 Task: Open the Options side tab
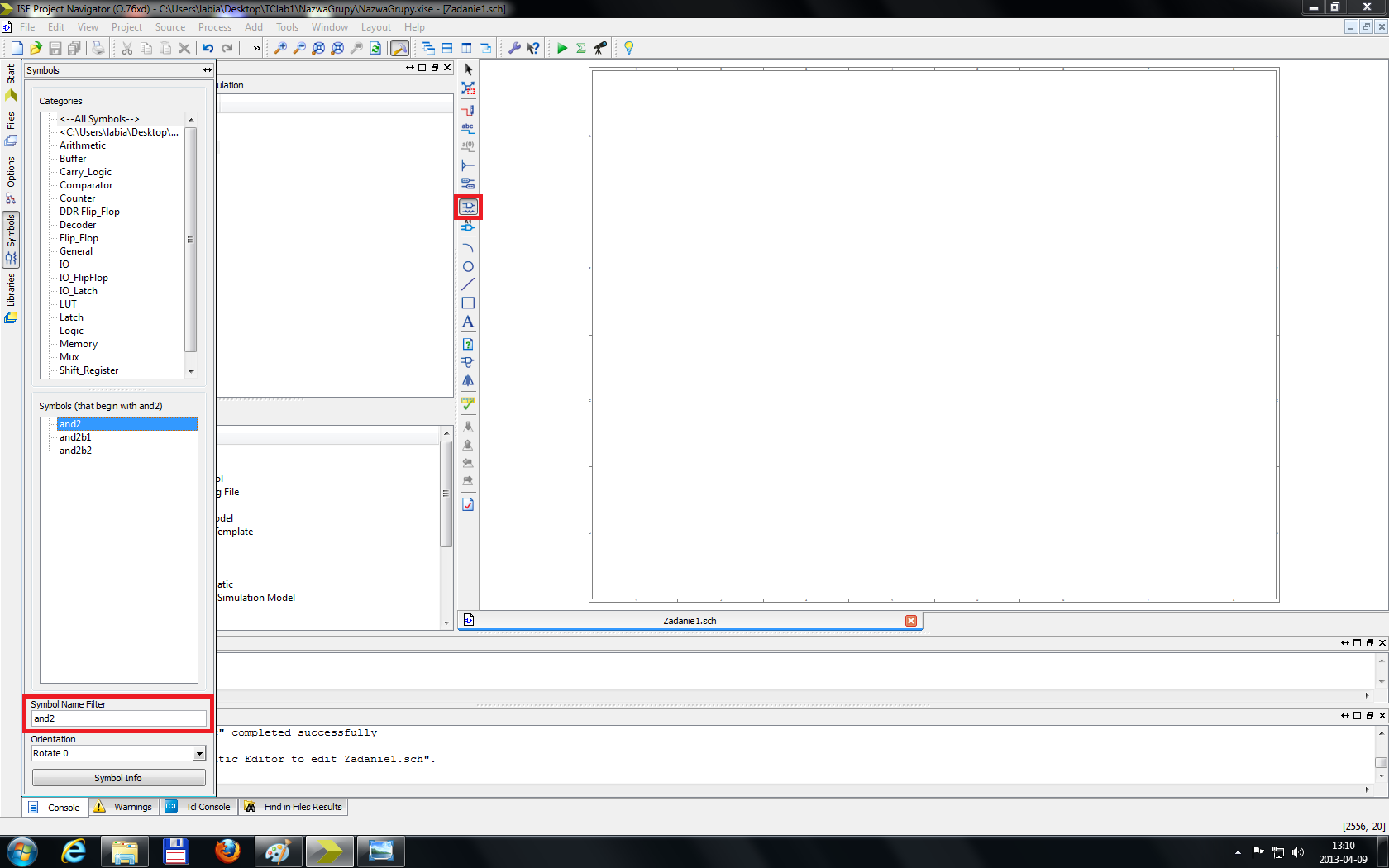[x=11, y=179]
